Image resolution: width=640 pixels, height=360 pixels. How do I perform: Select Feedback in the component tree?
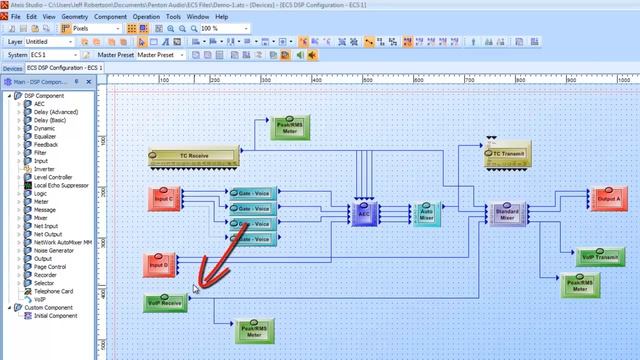(46, 144)
